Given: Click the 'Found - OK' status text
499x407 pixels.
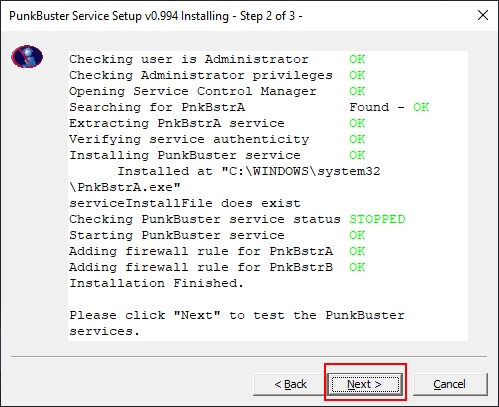Looking at the screenshot, I should (389, 107).
